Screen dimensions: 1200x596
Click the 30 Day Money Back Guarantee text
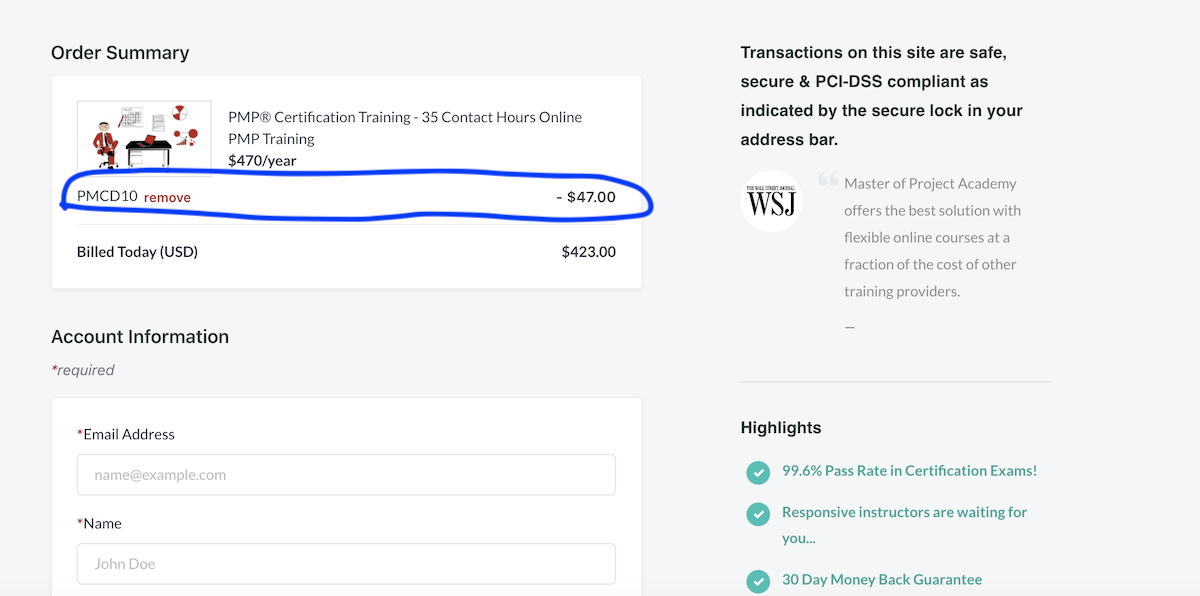point(881,580)
